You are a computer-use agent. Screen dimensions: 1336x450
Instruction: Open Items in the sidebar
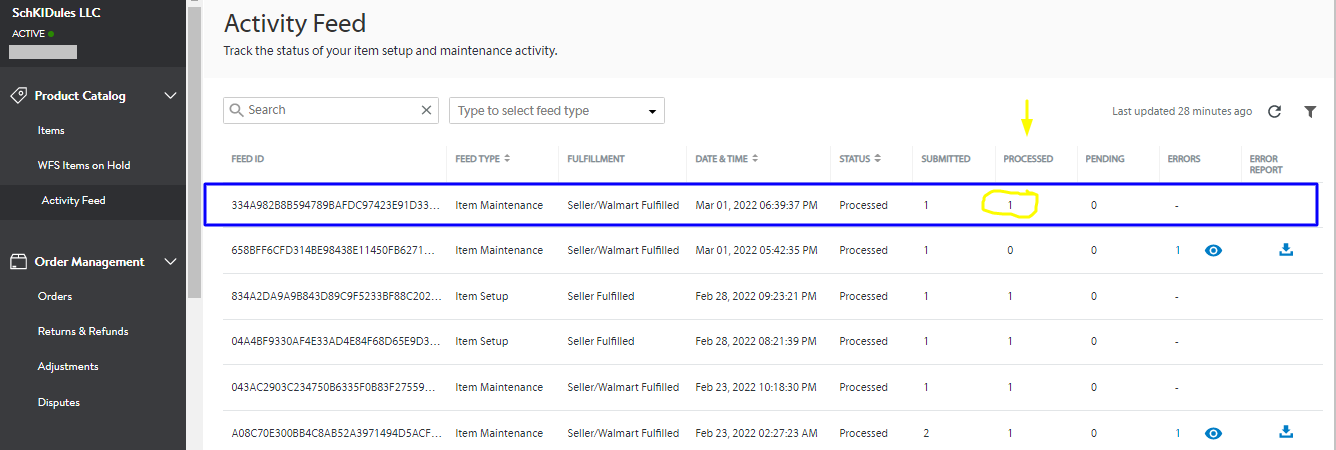[51, 131]
